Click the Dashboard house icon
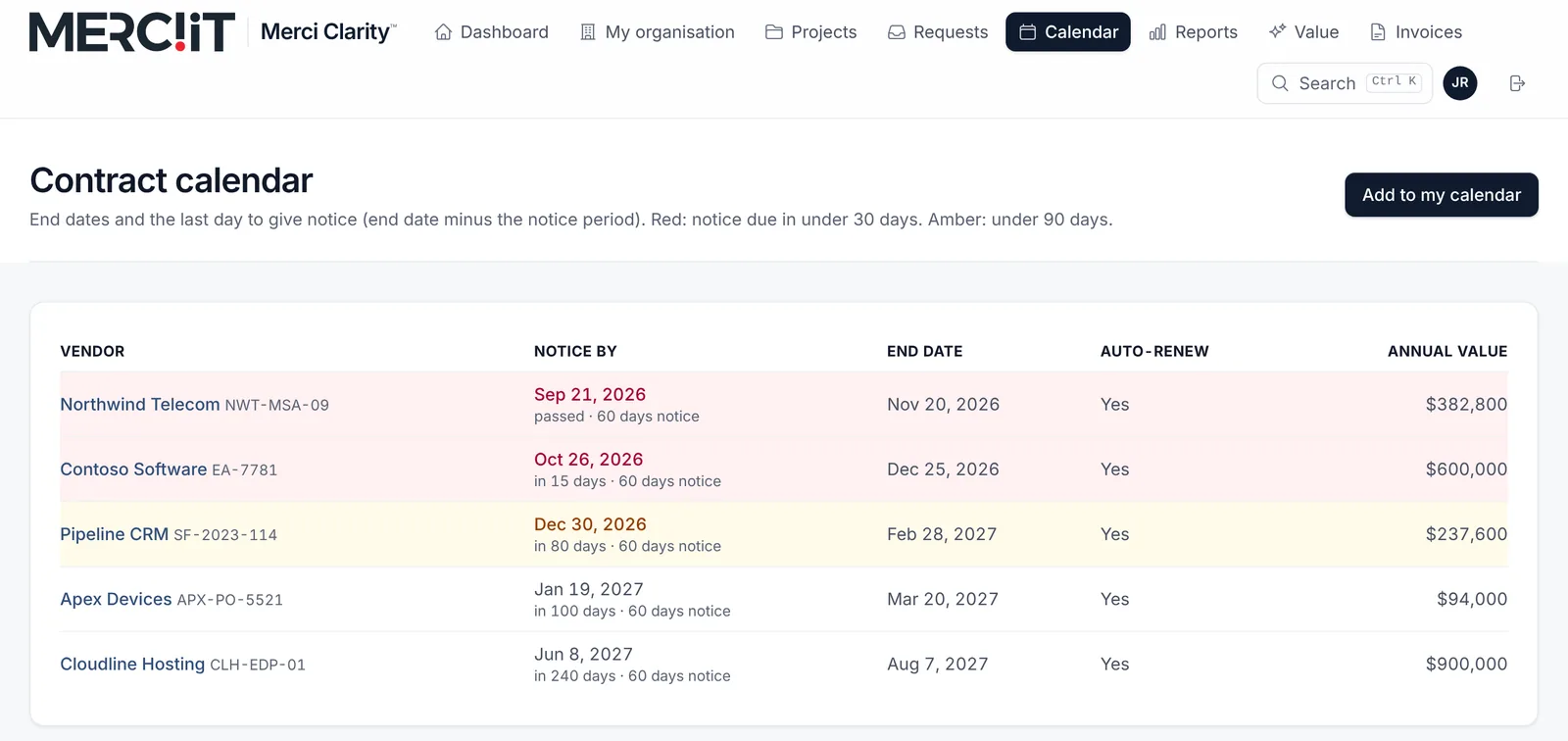Screen dimensions: 1568x741 443,32
